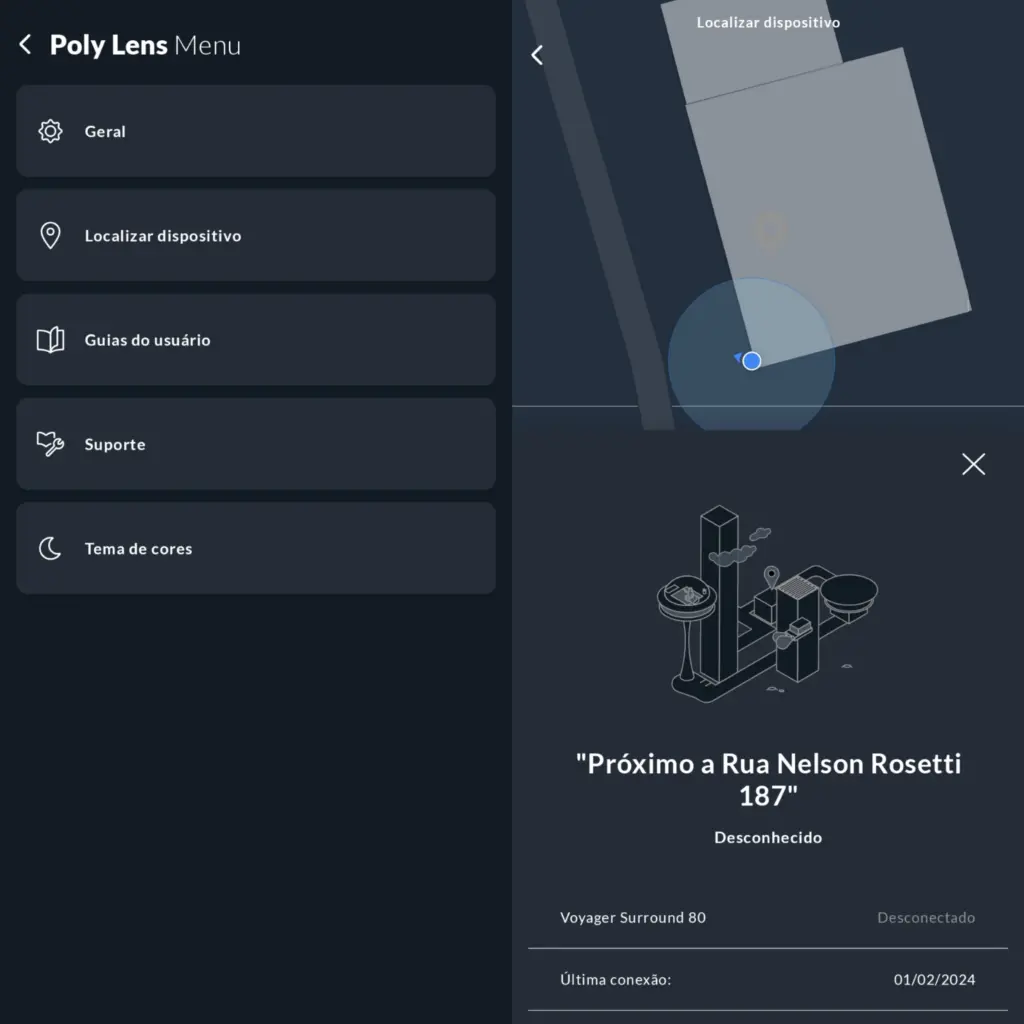Click the wrench heart icon for Suporte
Viewport: 1024px width, 1024px height.
[50, 444]
